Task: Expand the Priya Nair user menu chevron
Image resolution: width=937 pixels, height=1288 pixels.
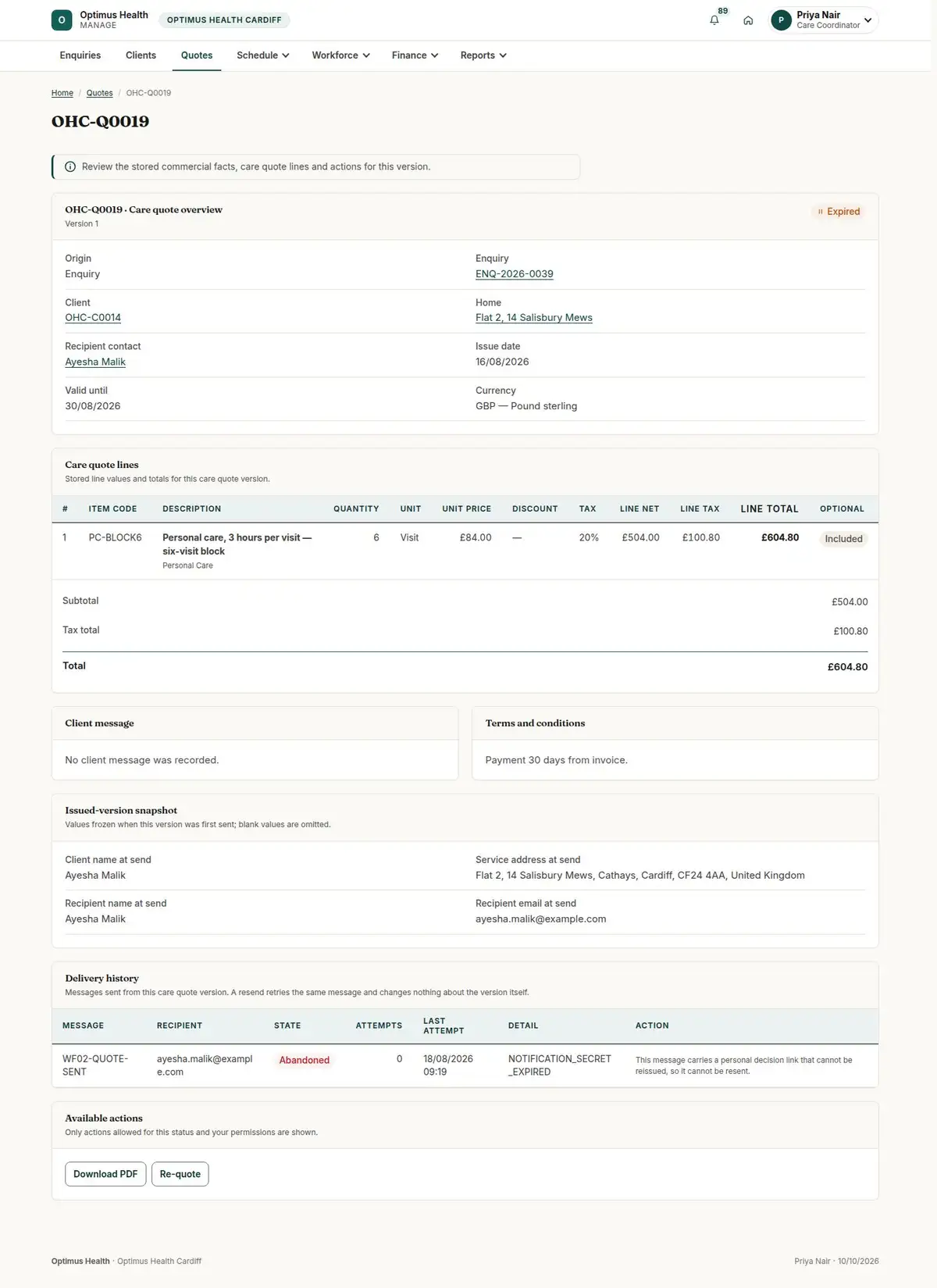Action: click(868, 20)
